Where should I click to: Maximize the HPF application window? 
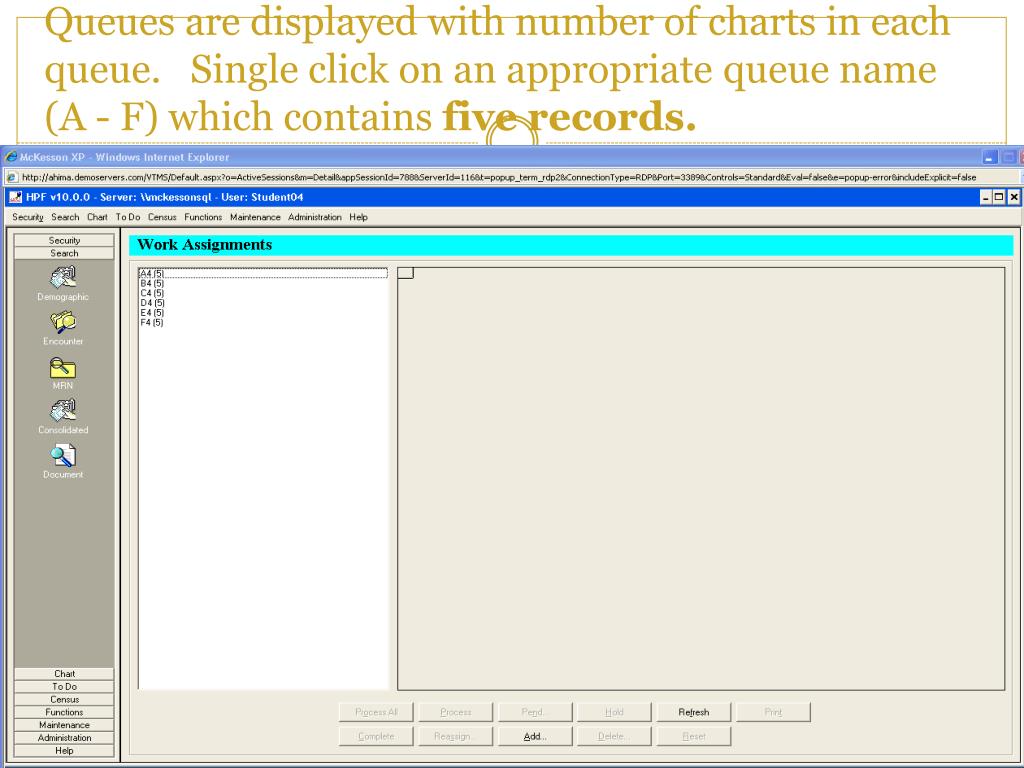coord(999,197)
